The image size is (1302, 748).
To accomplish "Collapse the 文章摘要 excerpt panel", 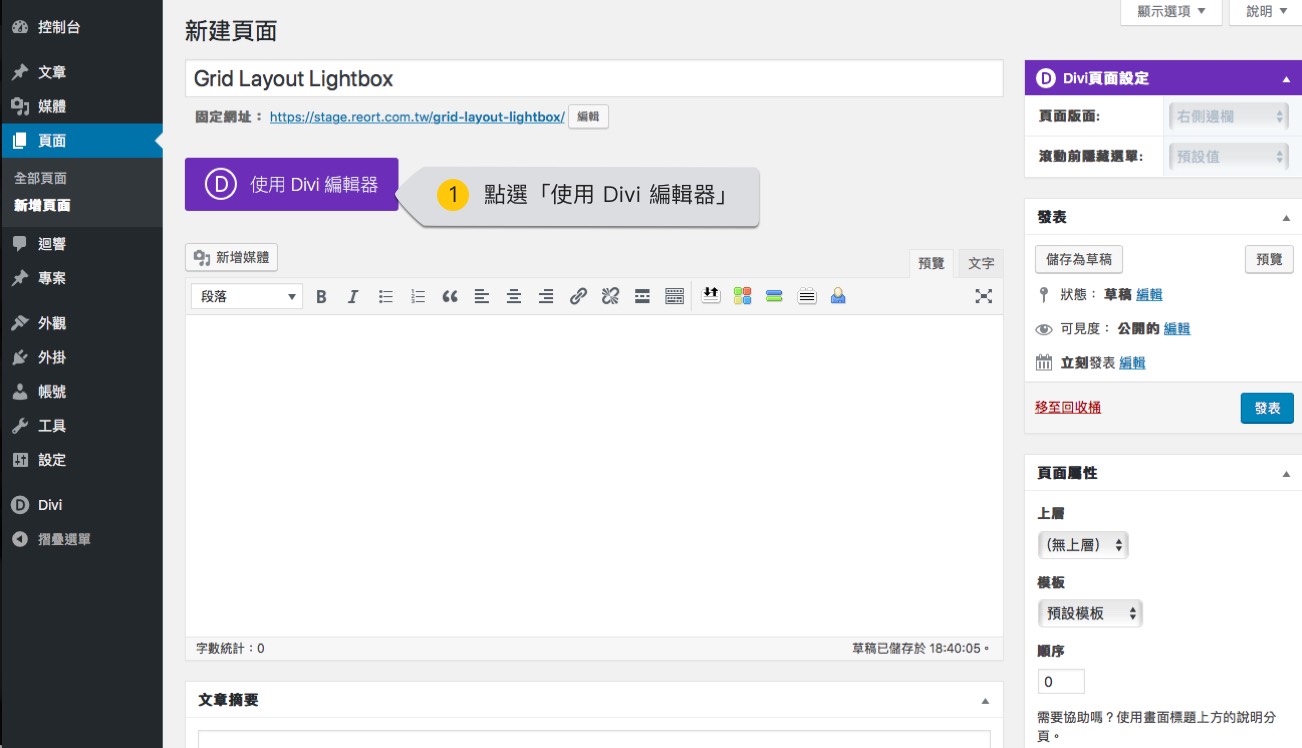I will point(985,700).
